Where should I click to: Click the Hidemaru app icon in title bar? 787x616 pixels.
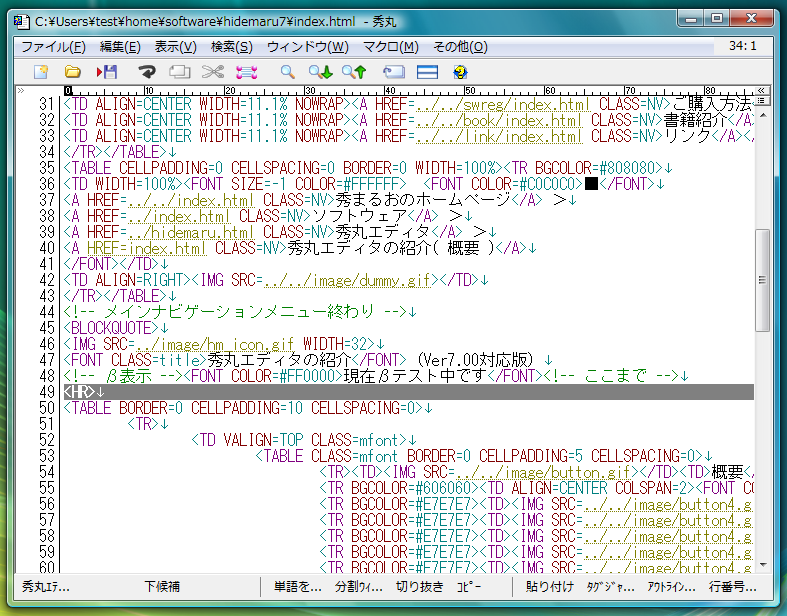tap(21, 22)
